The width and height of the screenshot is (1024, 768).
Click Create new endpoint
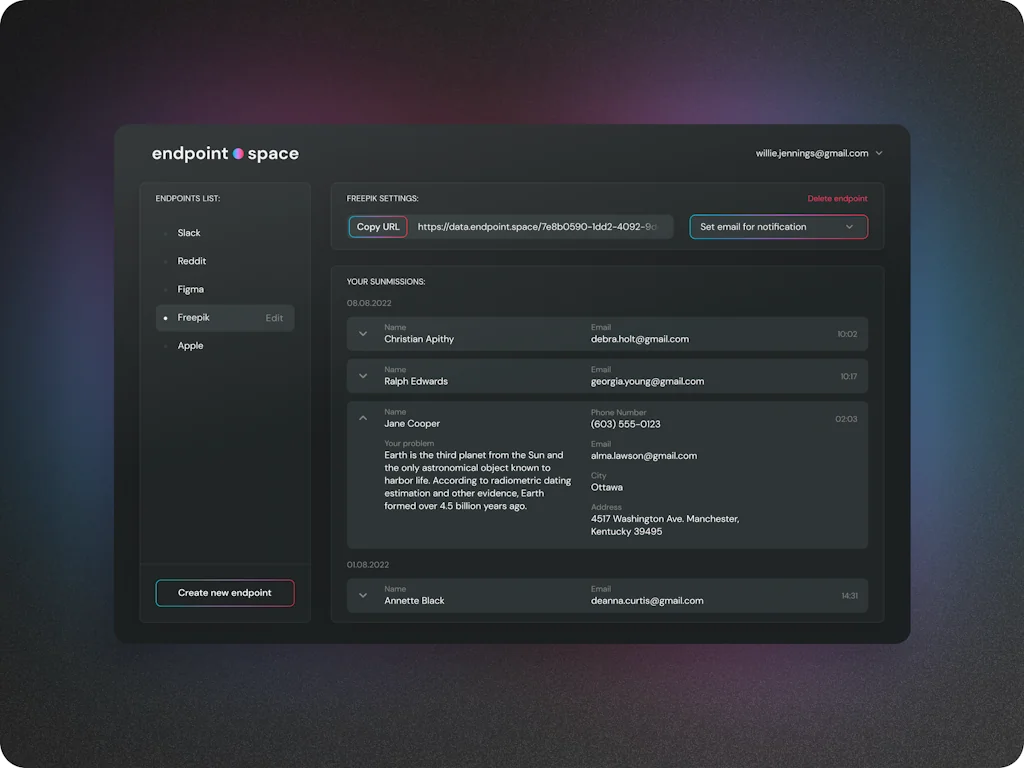[224, 592]
